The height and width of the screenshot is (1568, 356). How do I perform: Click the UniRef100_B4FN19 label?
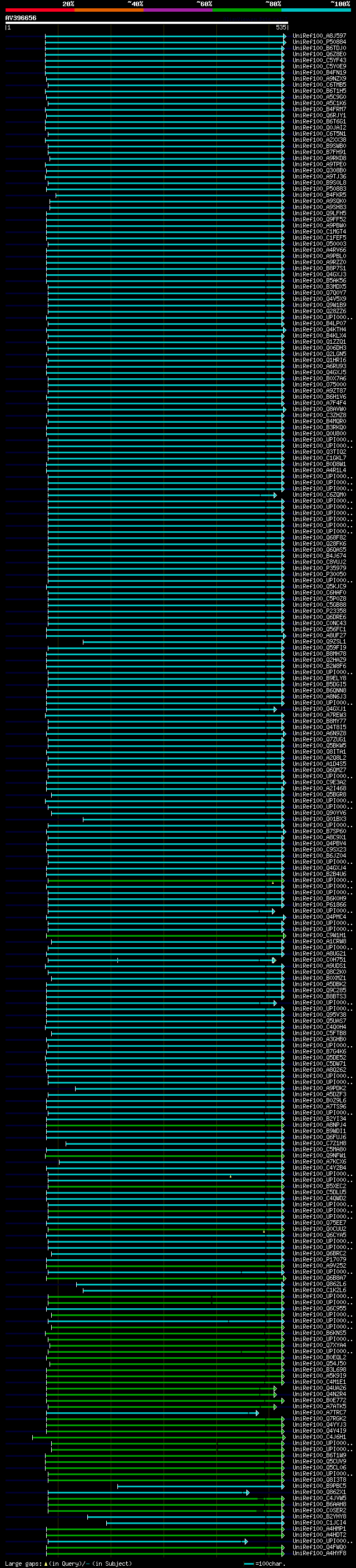click(319, 72)
